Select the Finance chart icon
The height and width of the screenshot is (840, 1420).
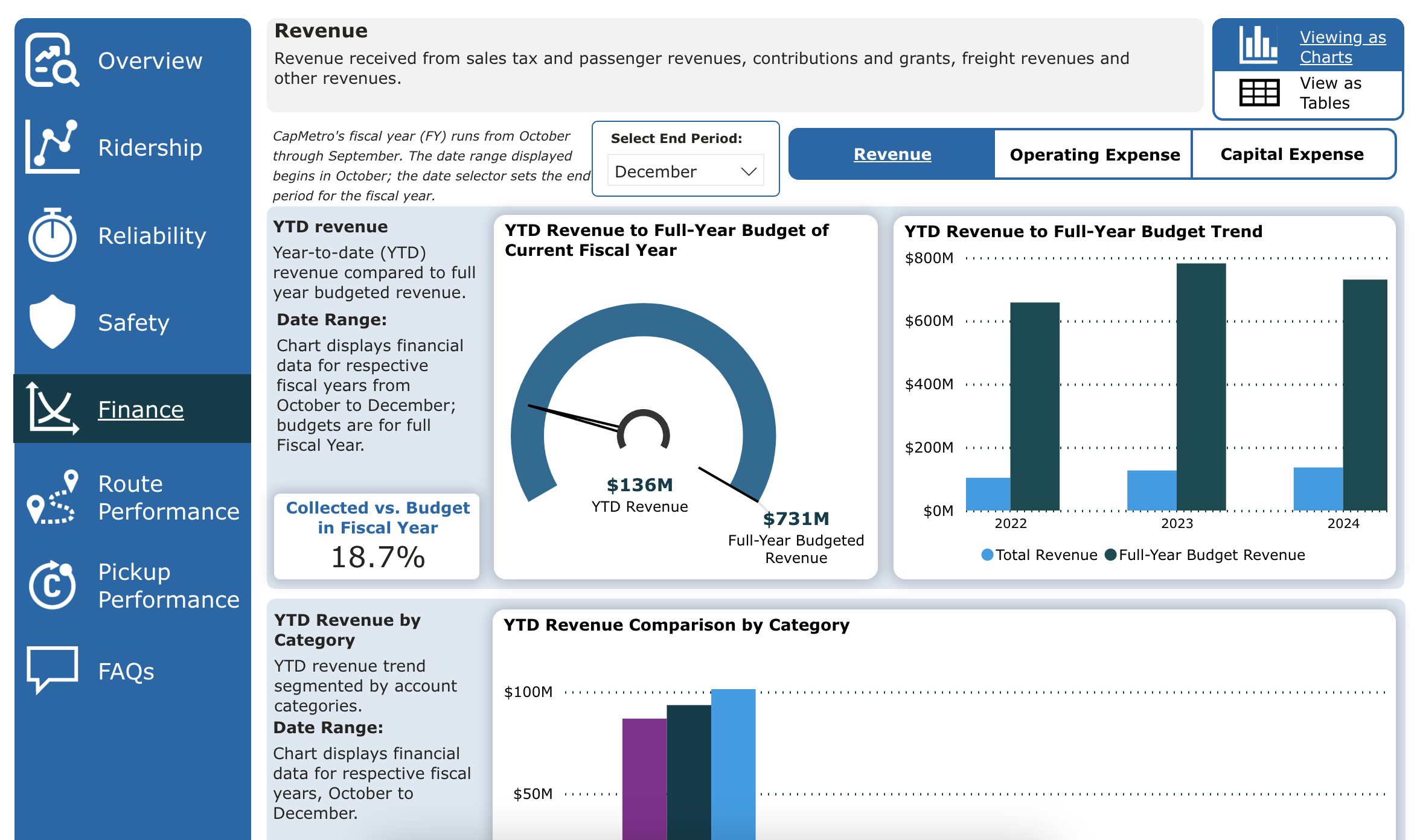[x=53, y=409]
